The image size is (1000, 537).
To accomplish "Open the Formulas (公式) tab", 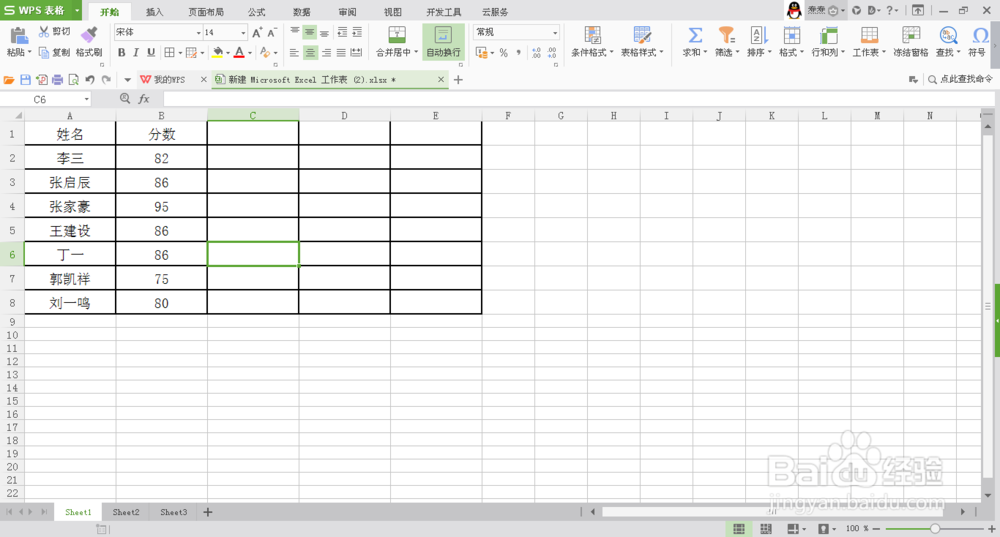I will click(257, 12).
